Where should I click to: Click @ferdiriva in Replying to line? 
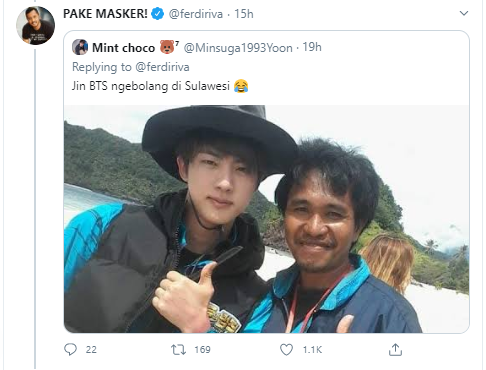(162, 67)
